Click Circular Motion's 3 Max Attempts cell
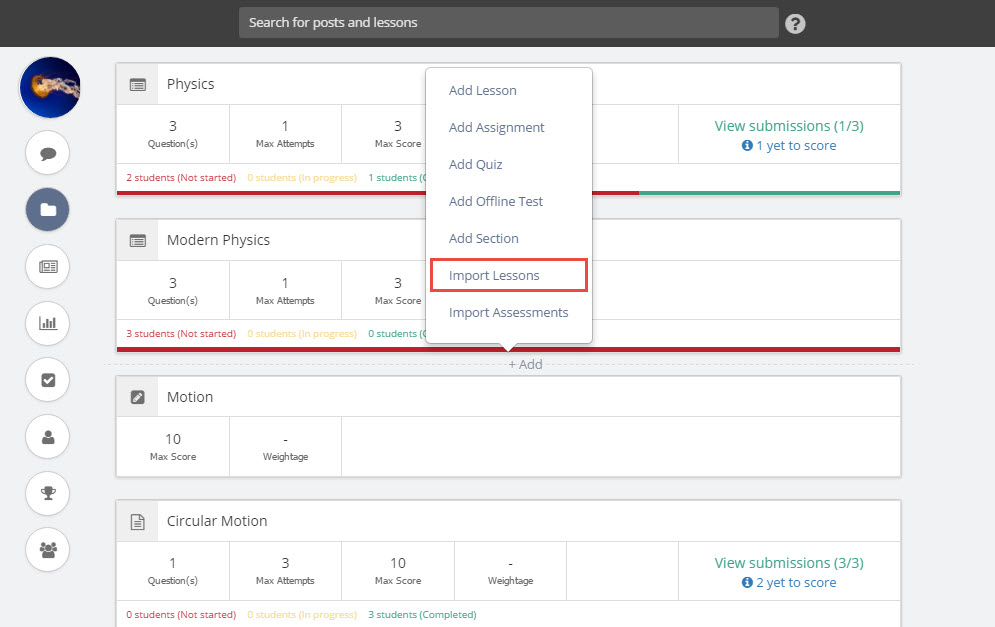995x627 pixels. 286,571
